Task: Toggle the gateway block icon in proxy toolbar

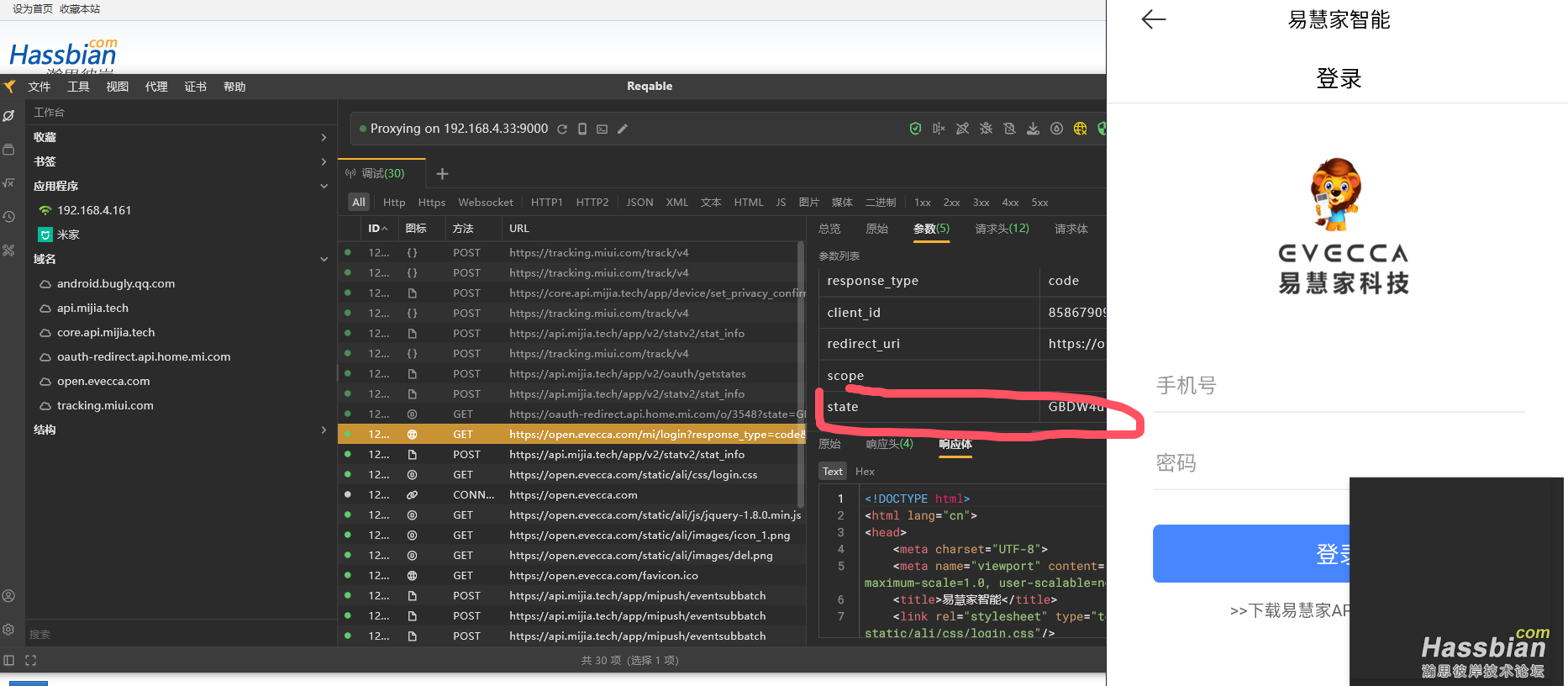Action: [1009, 129]
